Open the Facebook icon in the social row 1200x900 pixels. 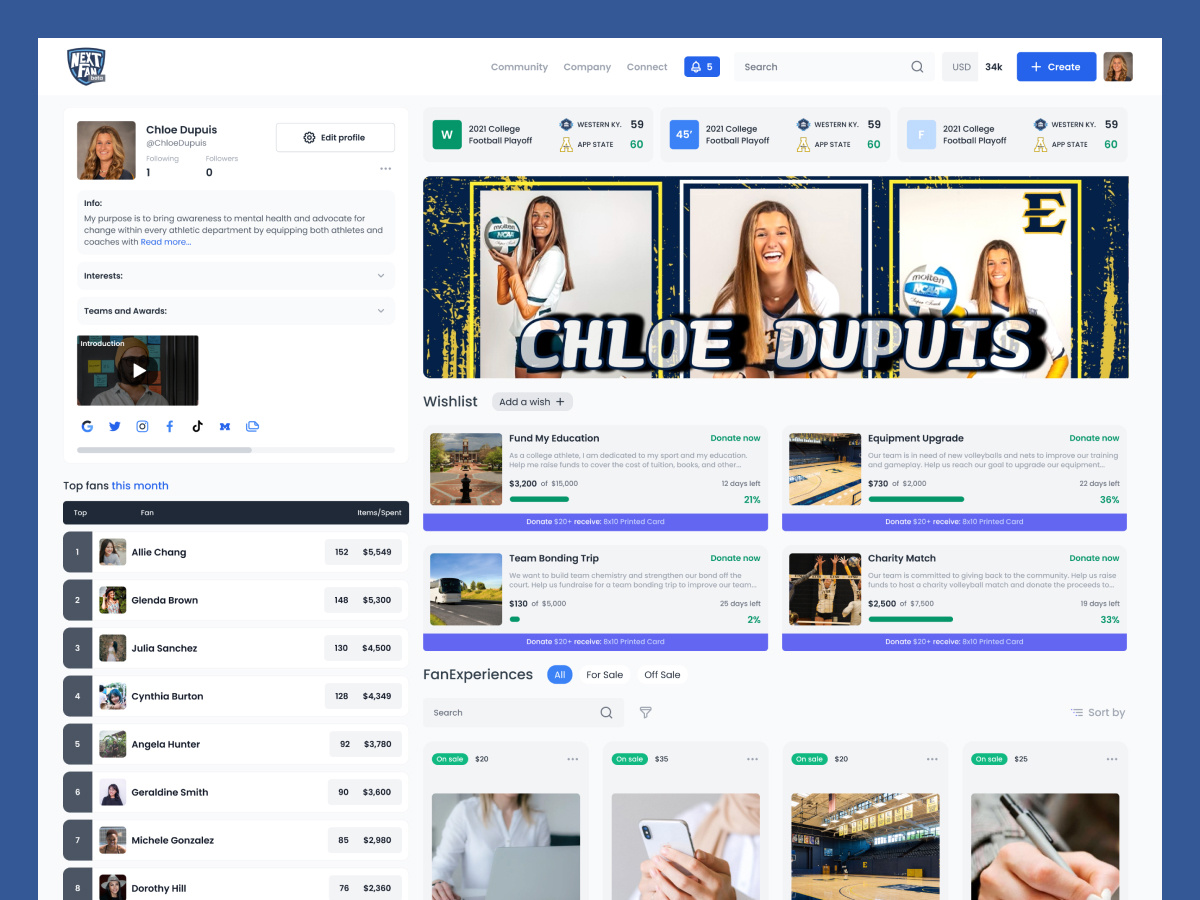point(169,425)
